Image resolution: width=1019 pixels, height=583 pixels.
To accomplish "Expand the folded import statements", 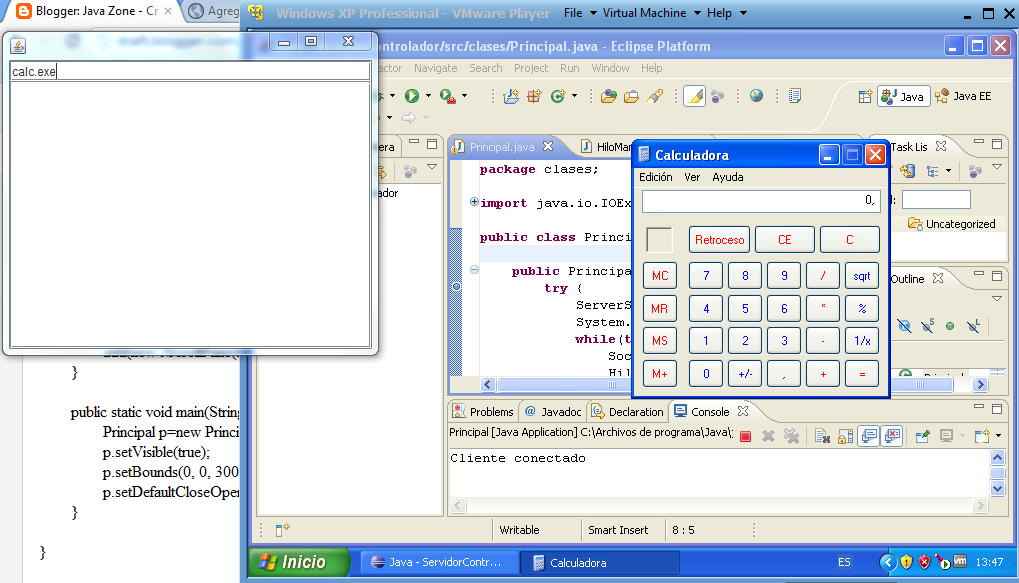I will pyautogui.click(x=474, y=202).
